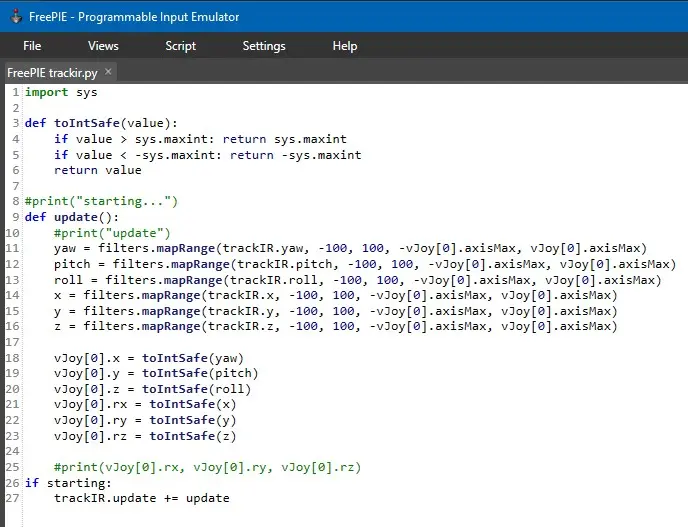Click the 'yaw = filters.mapRange' line
This screenshot has height=527, width=688.
(350, 248)
